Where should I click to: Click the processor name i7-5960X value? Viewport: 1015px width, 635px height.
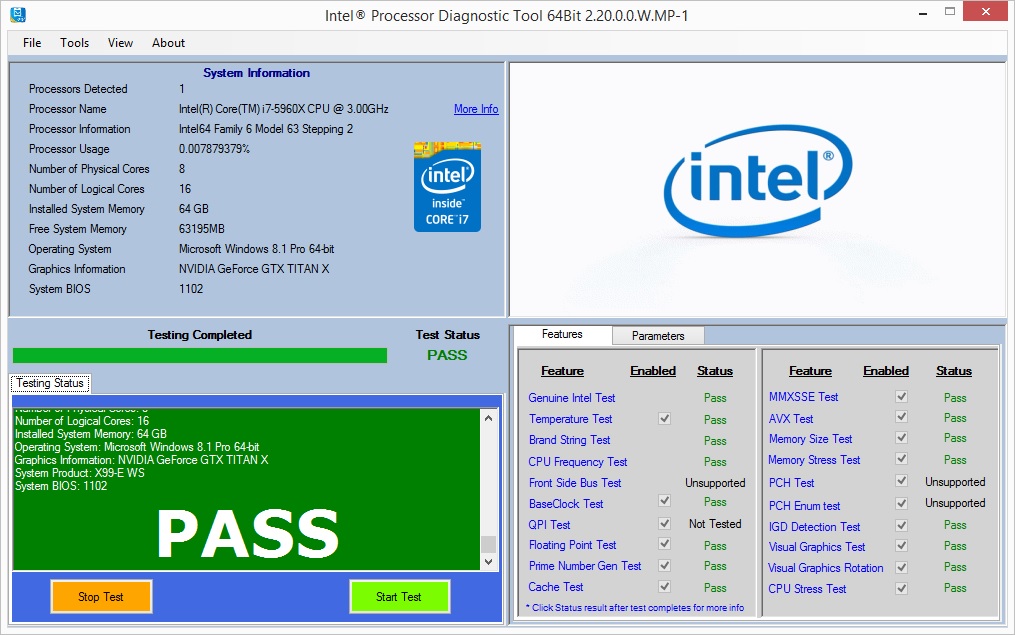(284, 109)
